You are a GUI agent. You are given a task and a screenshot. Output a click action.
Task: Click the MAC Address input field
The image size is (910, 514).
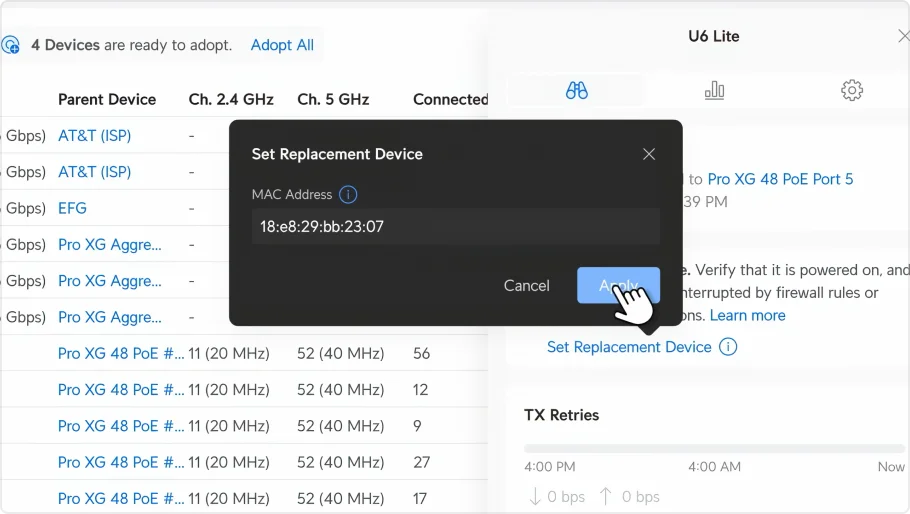(456, 226)
